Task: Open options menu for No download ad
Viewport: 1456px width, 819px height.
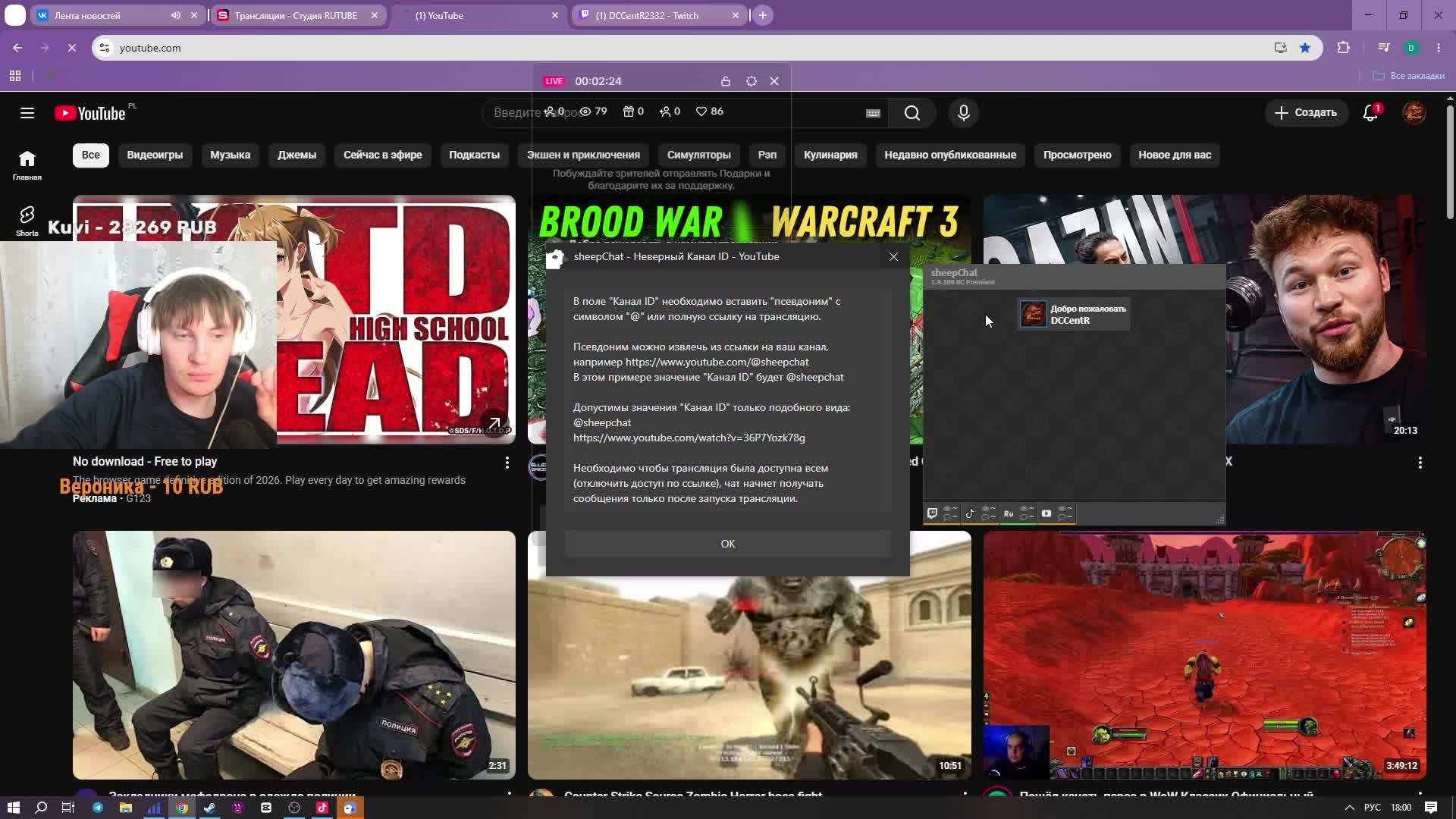Action: click(x=507, y=463)
